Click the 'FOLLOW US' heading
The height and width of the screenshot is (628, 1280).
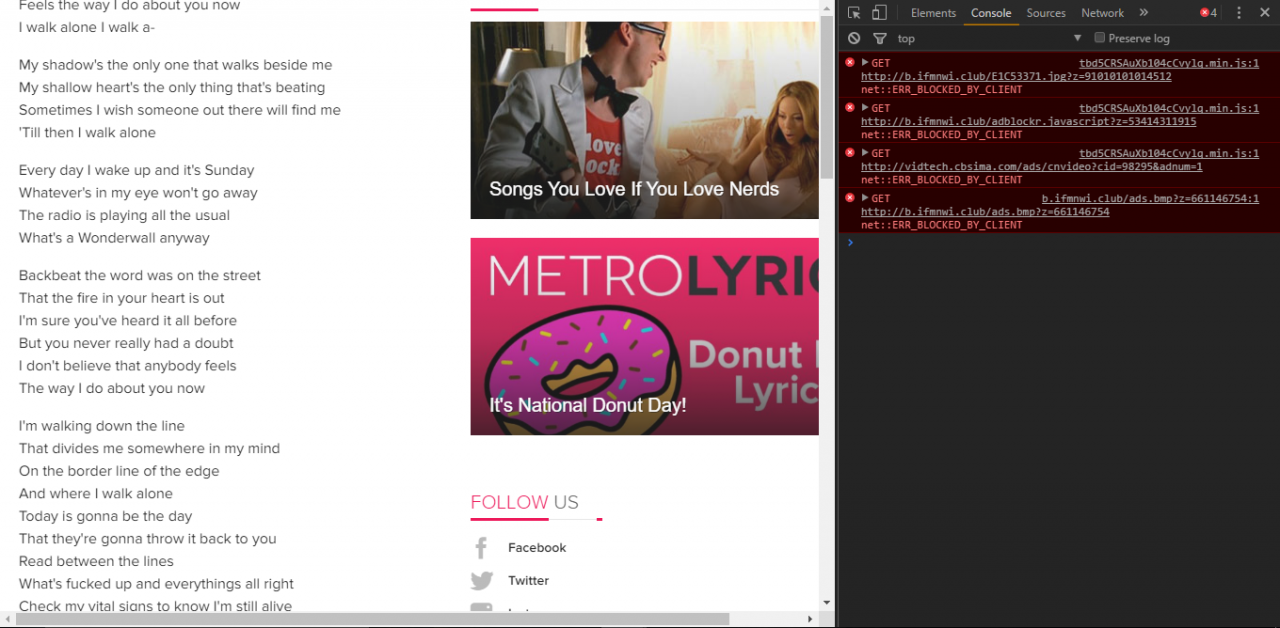(524, 502)
